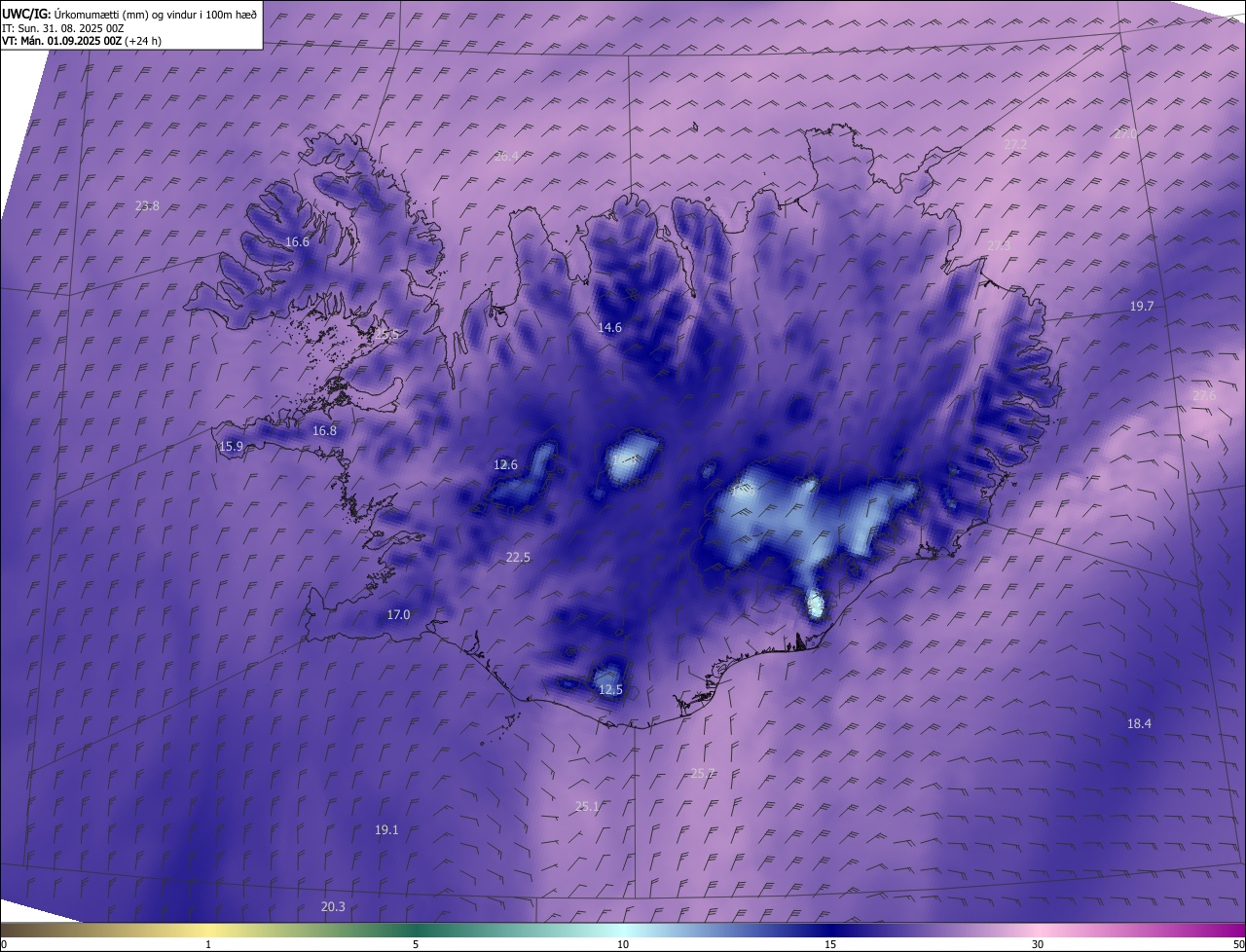
Task: Click the map value 25.7
Action: pyautogui.click(x=703, y=773)
